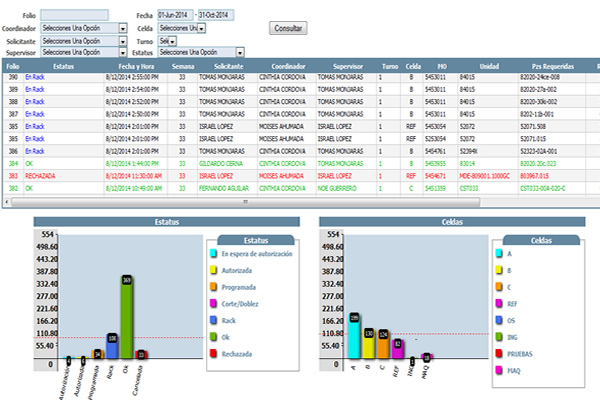
Task: Click the horizontal scrollbar below the table
Action: pos(300,197)
